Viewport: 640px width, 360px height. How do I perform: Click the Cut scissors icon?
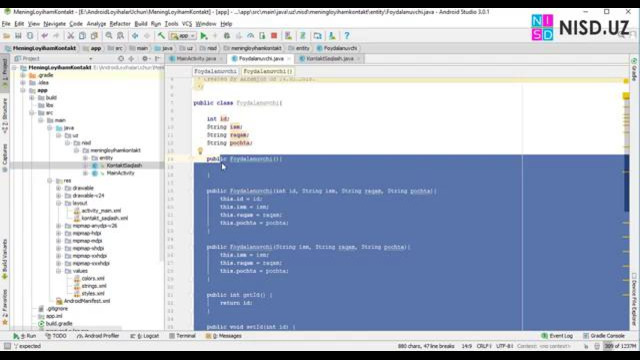71,36
